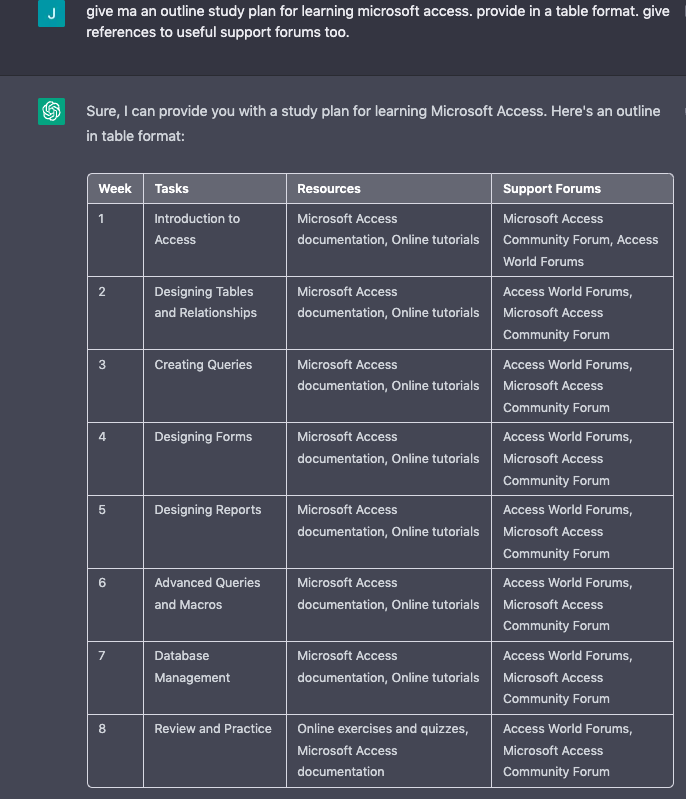Click the Online exercises and quizzes resources cell
The image size is (686, 799).
click(x=382, y=750)
